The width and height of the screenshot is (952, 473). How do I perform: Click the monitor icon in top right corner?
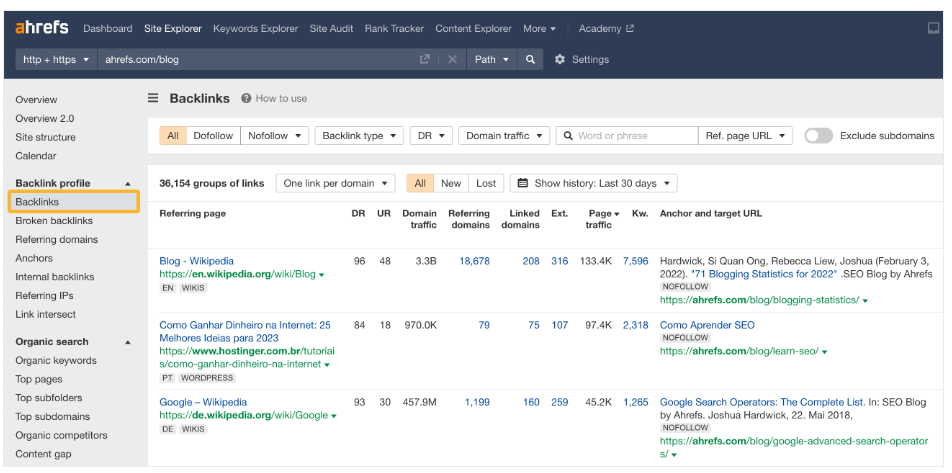click(x=934, y=28)
